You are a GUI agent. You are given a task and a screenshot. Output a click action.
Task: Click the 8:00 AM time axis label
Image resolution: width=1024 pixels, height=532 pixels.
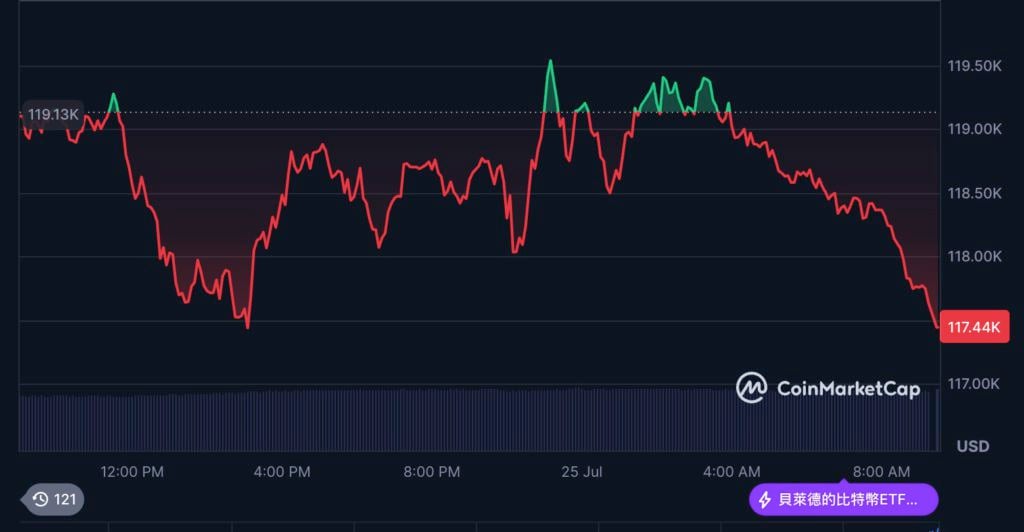click(881, 471)
